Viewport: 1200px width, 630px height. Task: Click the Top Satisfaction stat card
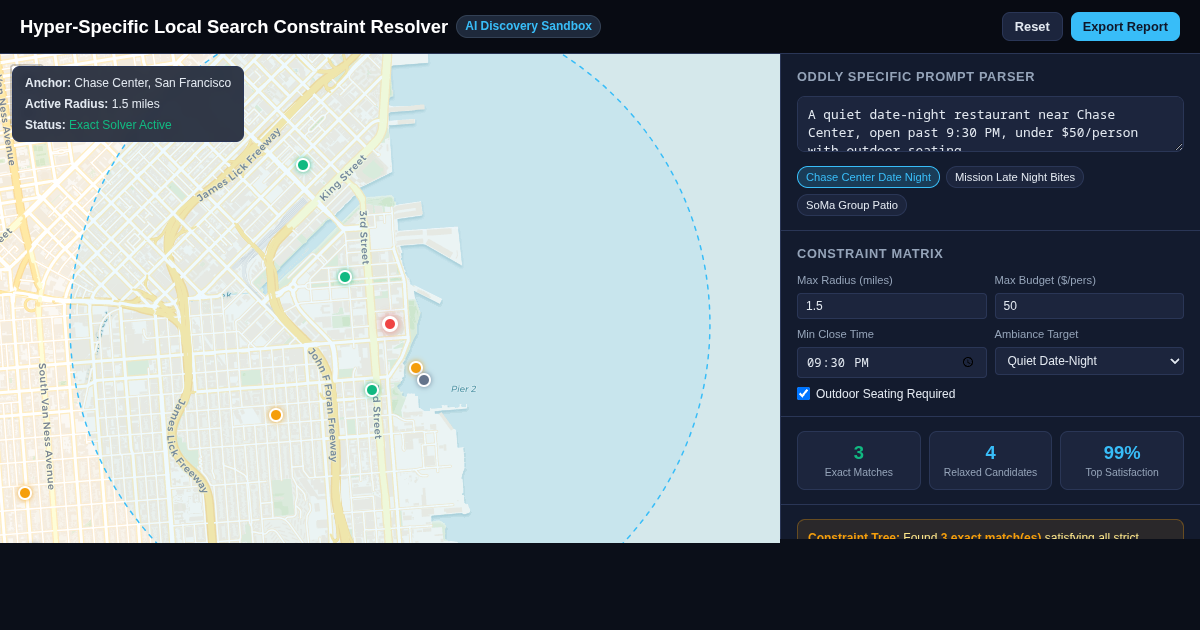(x=1122, y=460)
